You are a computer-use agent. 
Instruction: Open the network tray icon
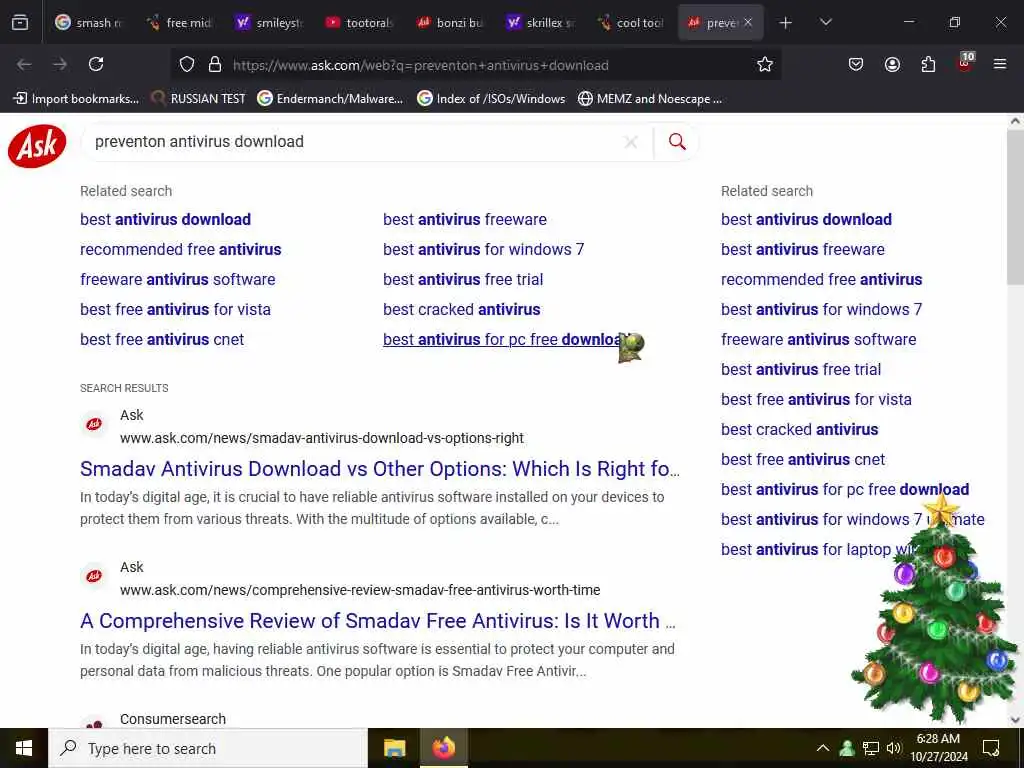coord(871,748)
